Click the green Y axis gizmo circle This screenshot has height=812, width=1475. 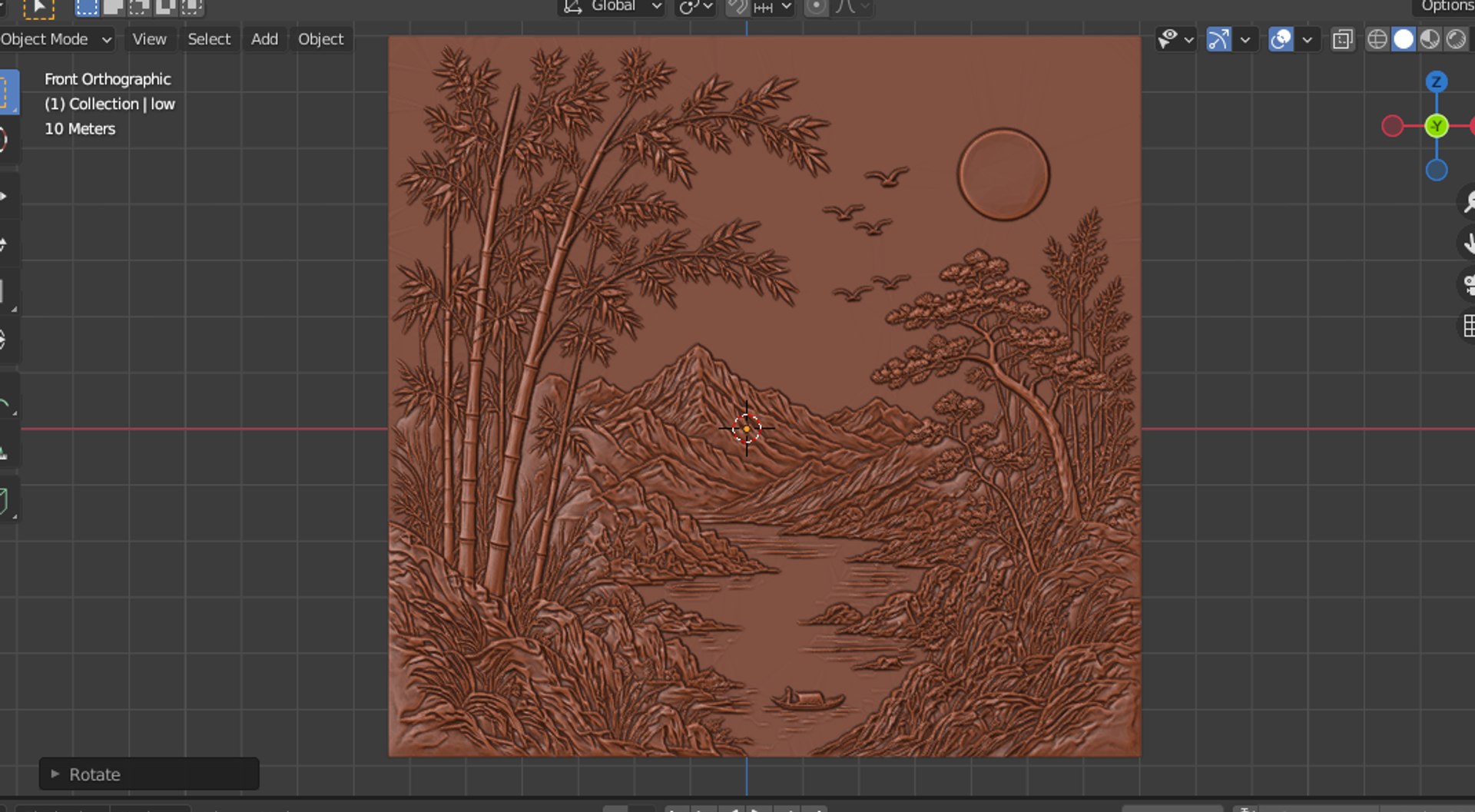pyautogui.click(x=1436, y=126)
